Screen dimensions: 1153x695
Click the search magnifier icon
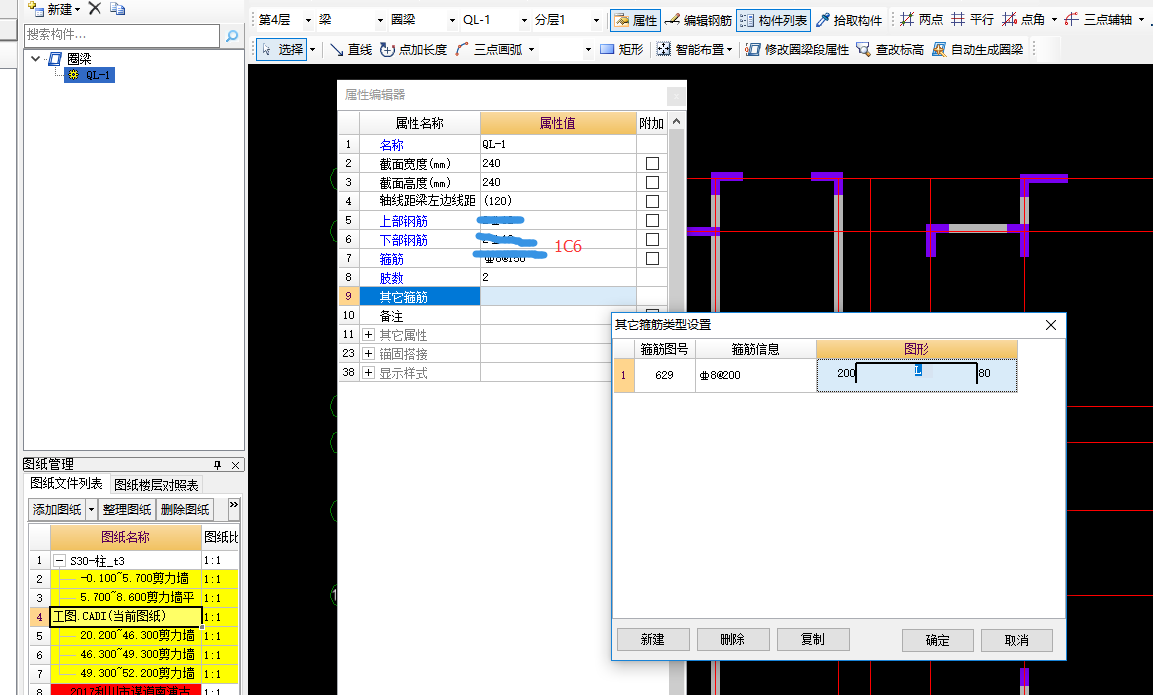point(232,35)
